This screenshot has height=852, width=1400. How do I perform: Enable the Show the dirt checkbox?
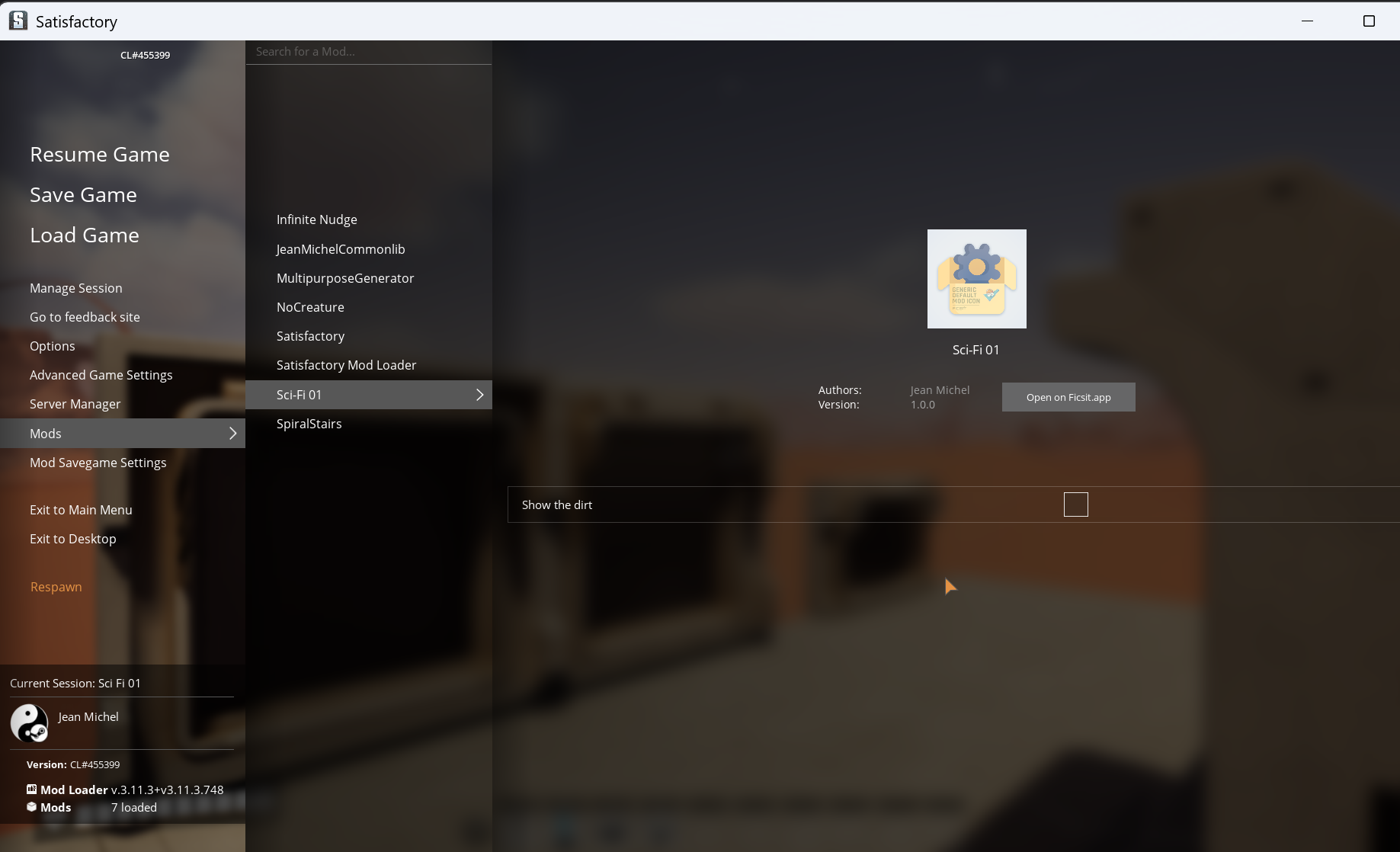pyautogui.click(x=1075, y=504)
